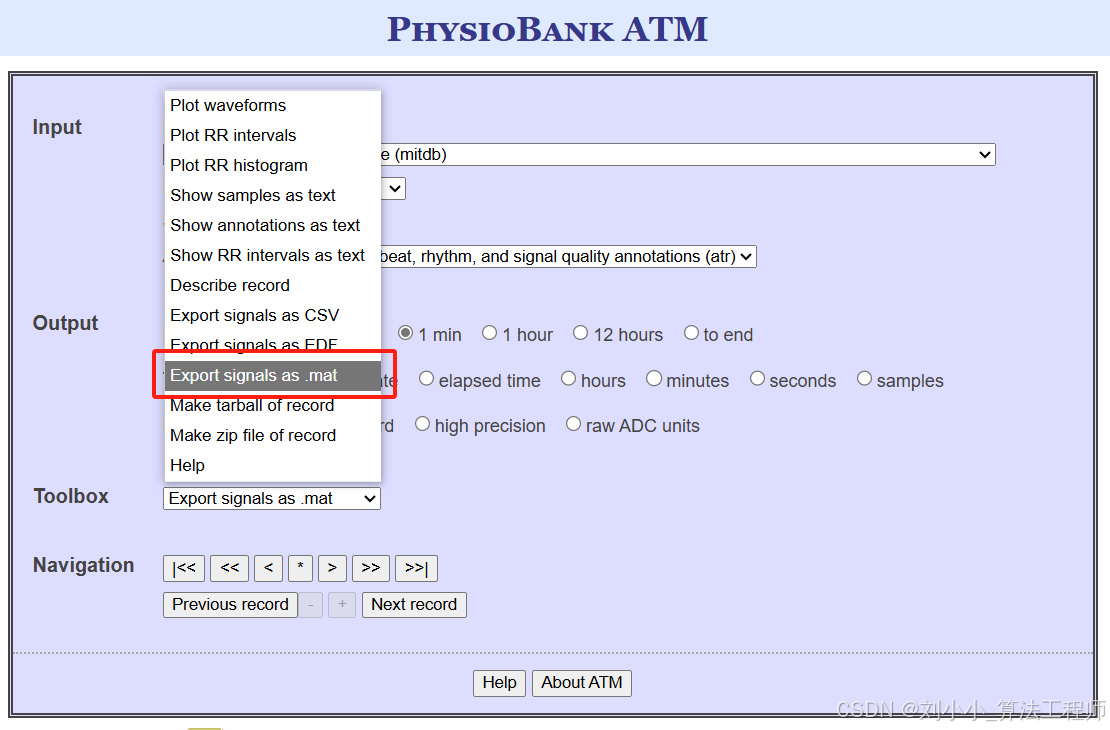Select Make zip file of record
This screenshot has height=730, width=1110.
tap(273, 435)
